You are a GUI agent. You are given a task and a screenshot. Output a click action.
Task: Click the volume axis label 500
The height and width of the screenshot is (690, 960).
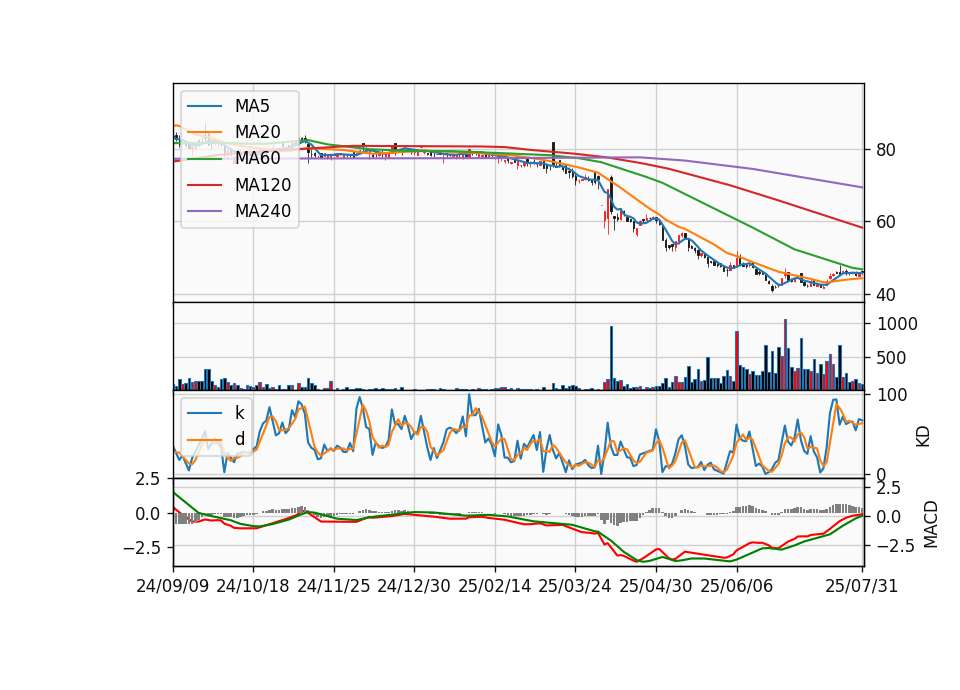pyautogui.click(x=891, y=358)
